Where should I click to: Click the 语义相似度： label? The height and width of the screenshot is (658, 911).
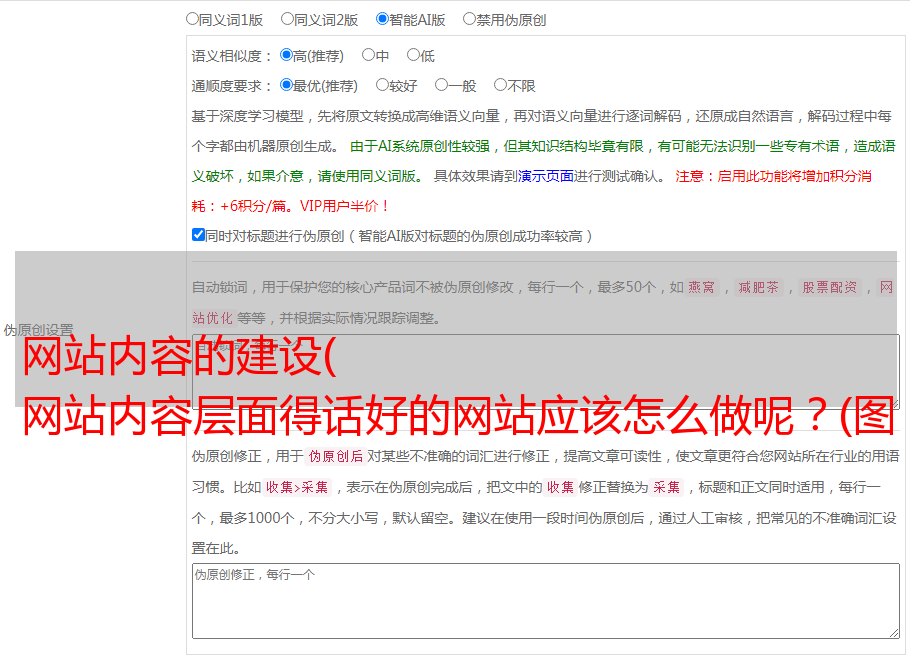click(x=232, y=56)
